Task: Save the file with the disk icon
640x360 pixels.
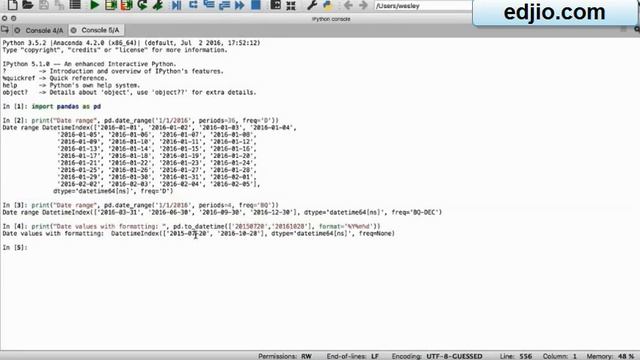Action: click(x=44, y=5)
